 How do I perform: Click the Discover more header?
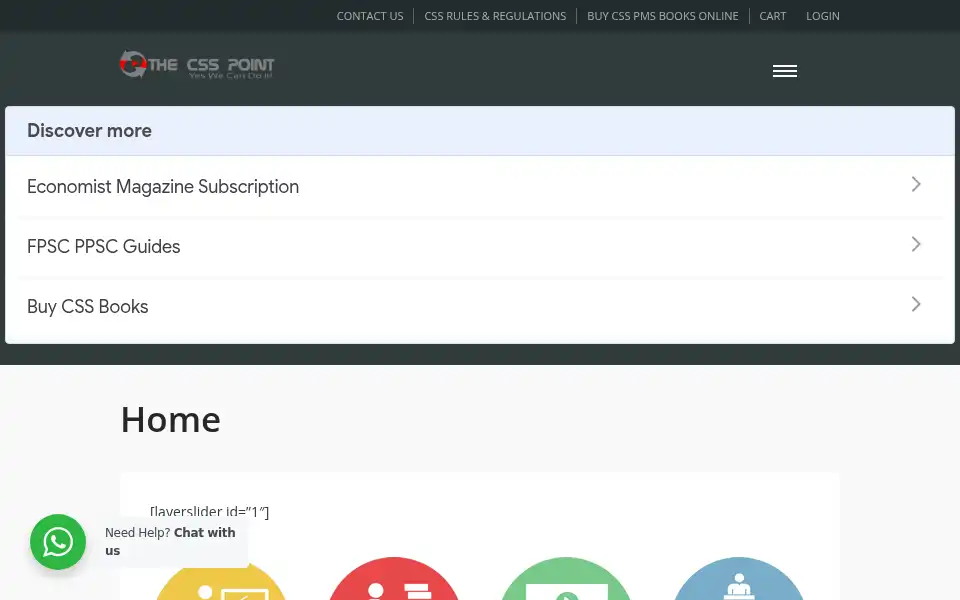point(480,130)
